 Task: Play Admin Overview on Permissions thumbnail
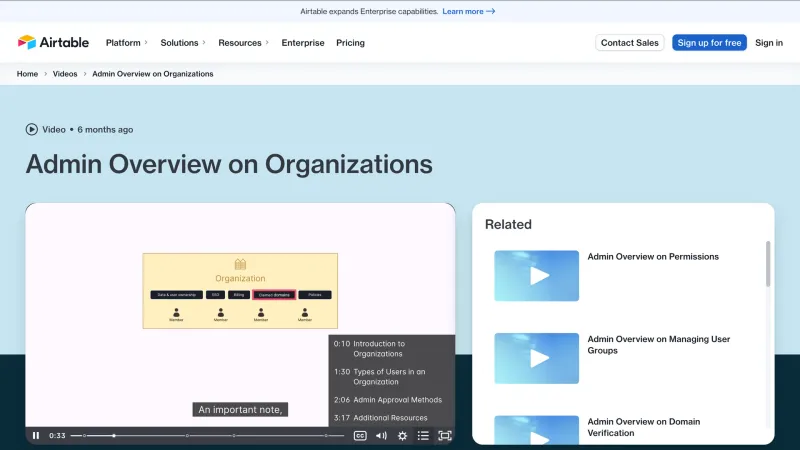(x=536, y=276)
